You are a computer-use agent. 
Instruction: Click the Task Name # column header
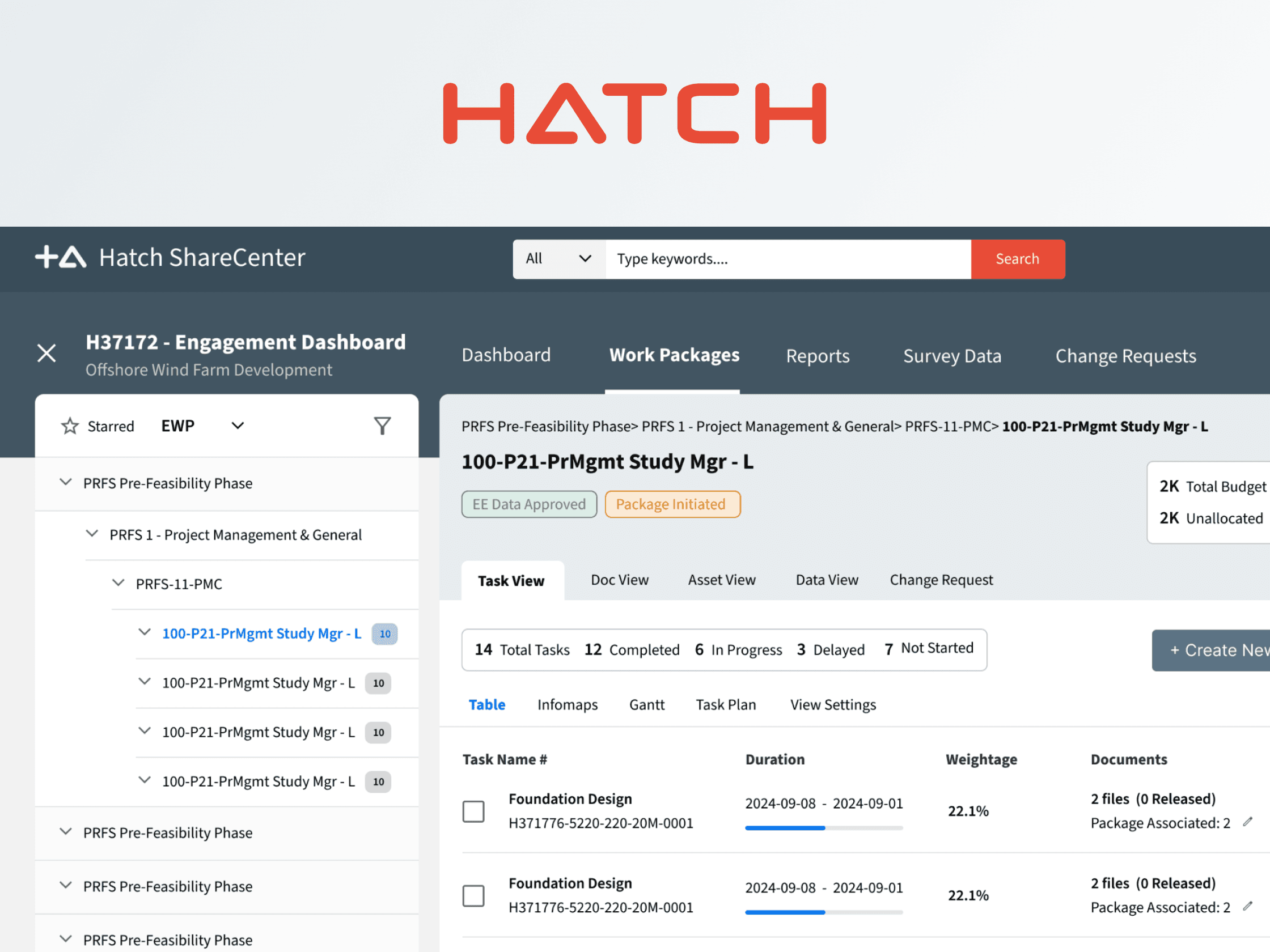click(505, 760)
